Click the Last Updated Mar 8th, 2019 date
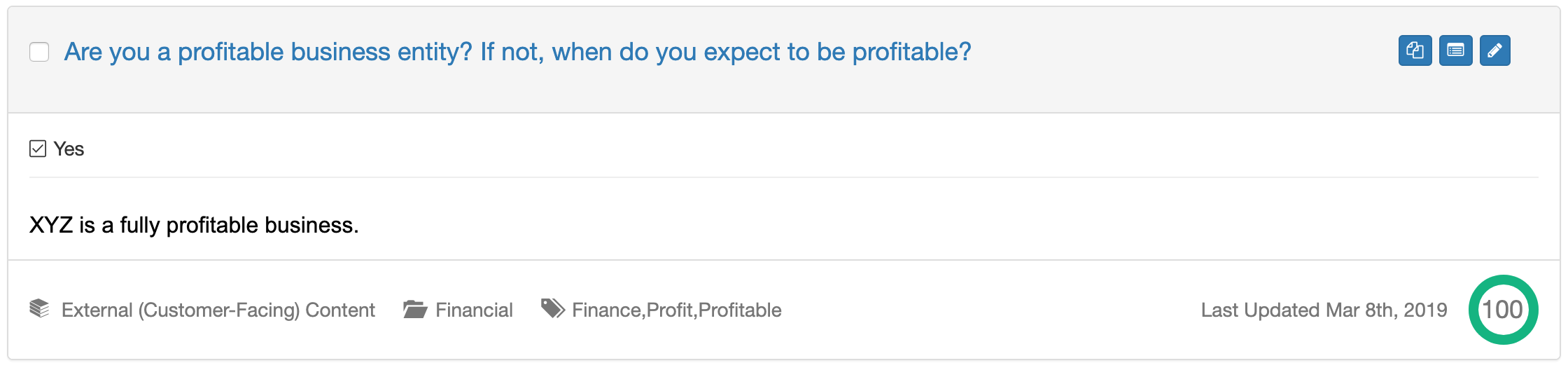 [x=1324, y=310]
